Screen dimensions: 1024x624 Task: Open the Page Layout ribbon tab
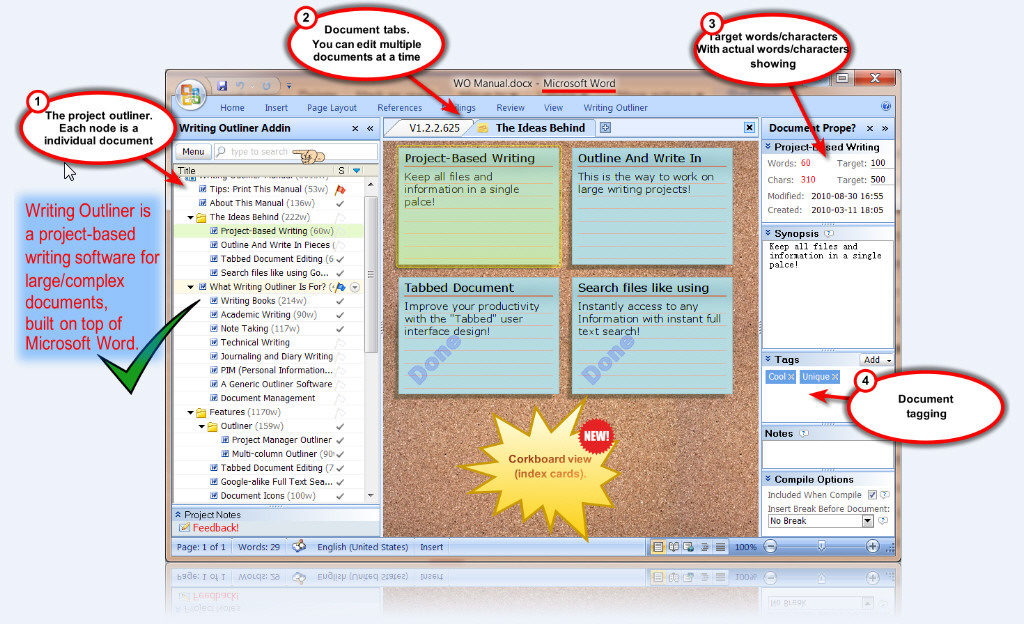(x=332, y=108)
